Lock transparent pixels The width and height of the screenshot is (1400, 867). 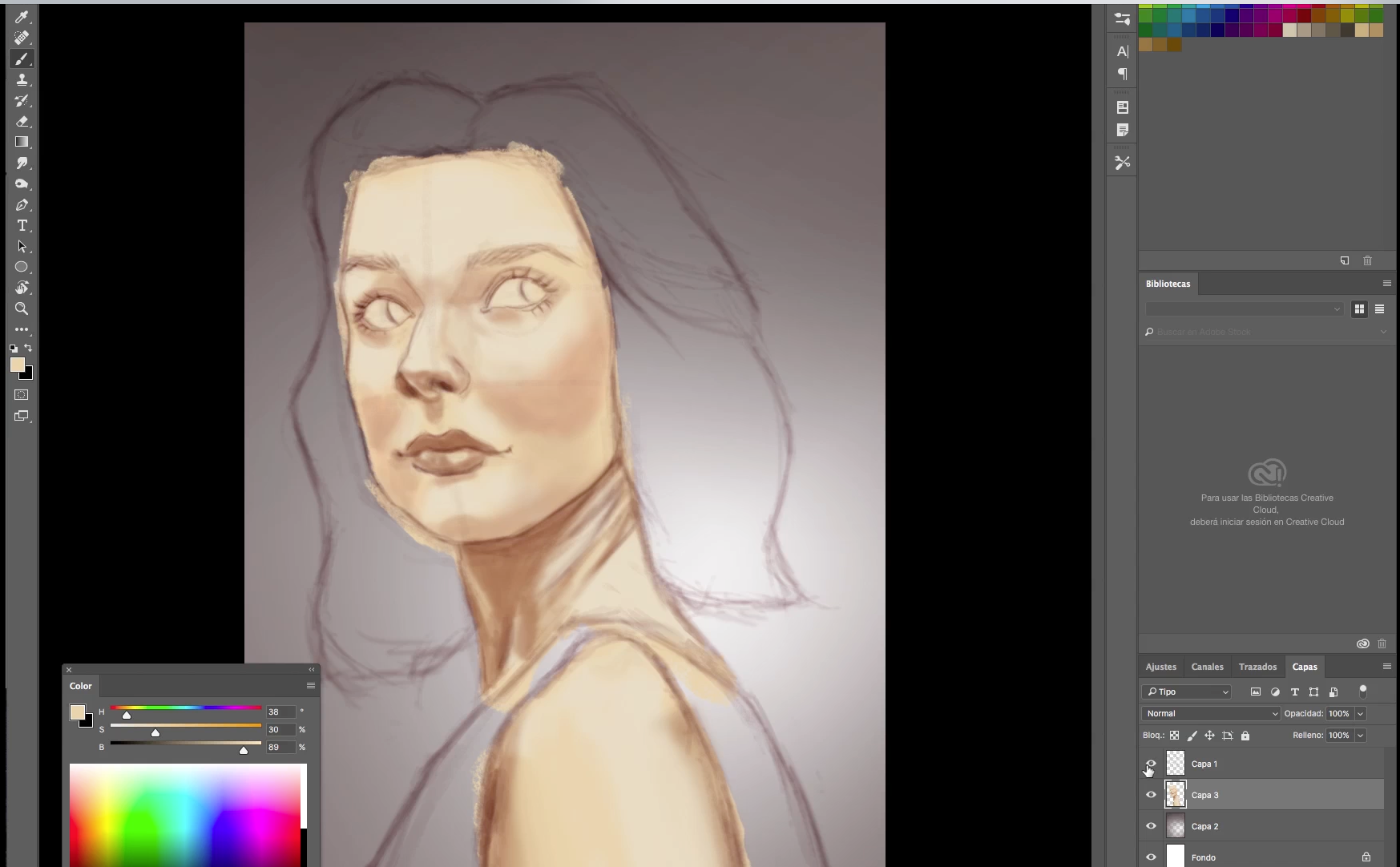click(1174, 736)
